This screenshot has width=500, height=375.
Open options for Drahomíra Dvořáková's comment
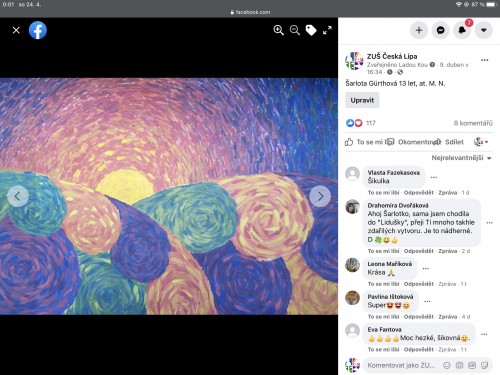(x=489, y=223)
